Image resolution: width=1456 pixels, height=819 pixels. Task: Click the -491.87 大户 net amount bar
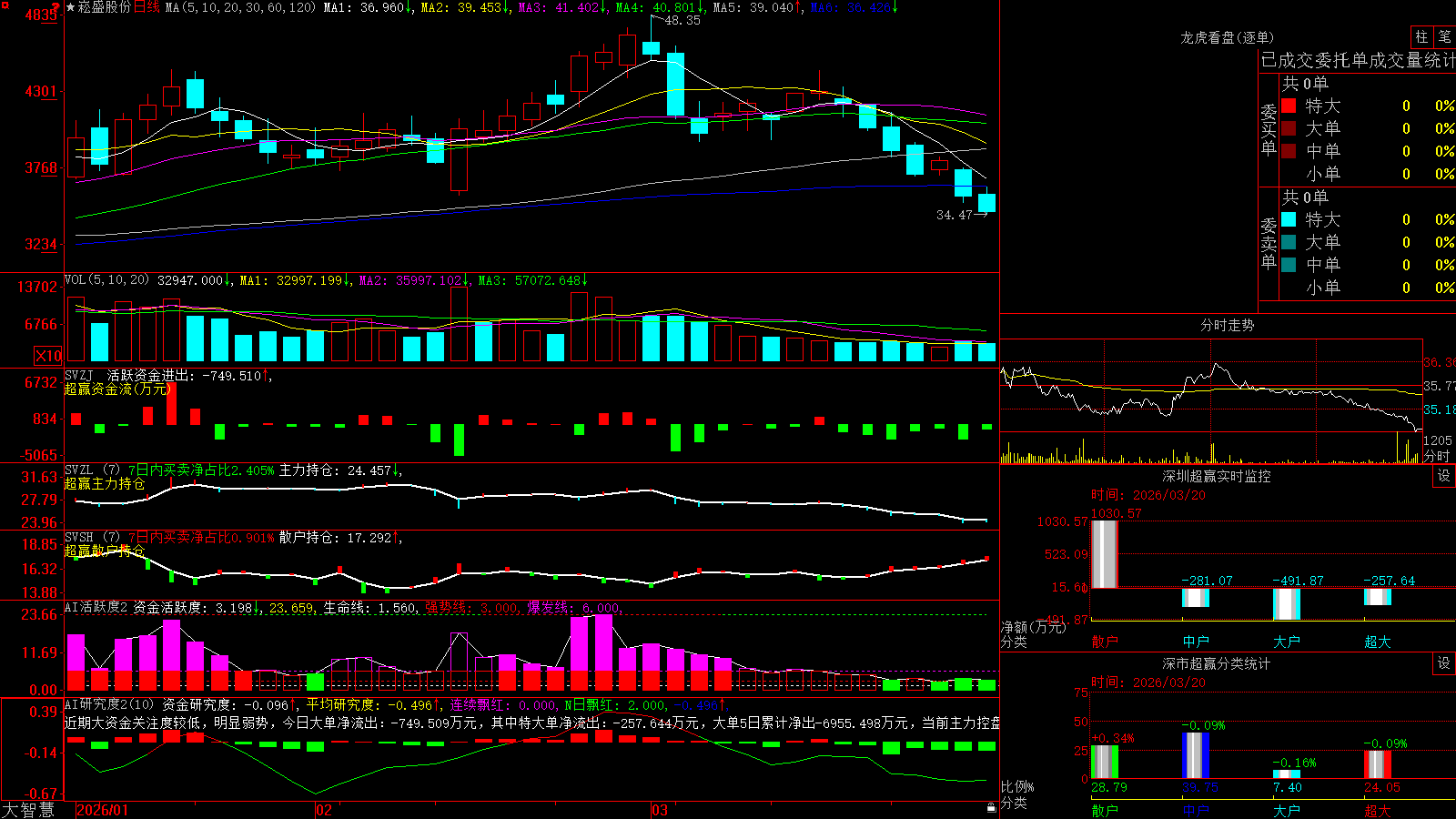click(1286, 604)
